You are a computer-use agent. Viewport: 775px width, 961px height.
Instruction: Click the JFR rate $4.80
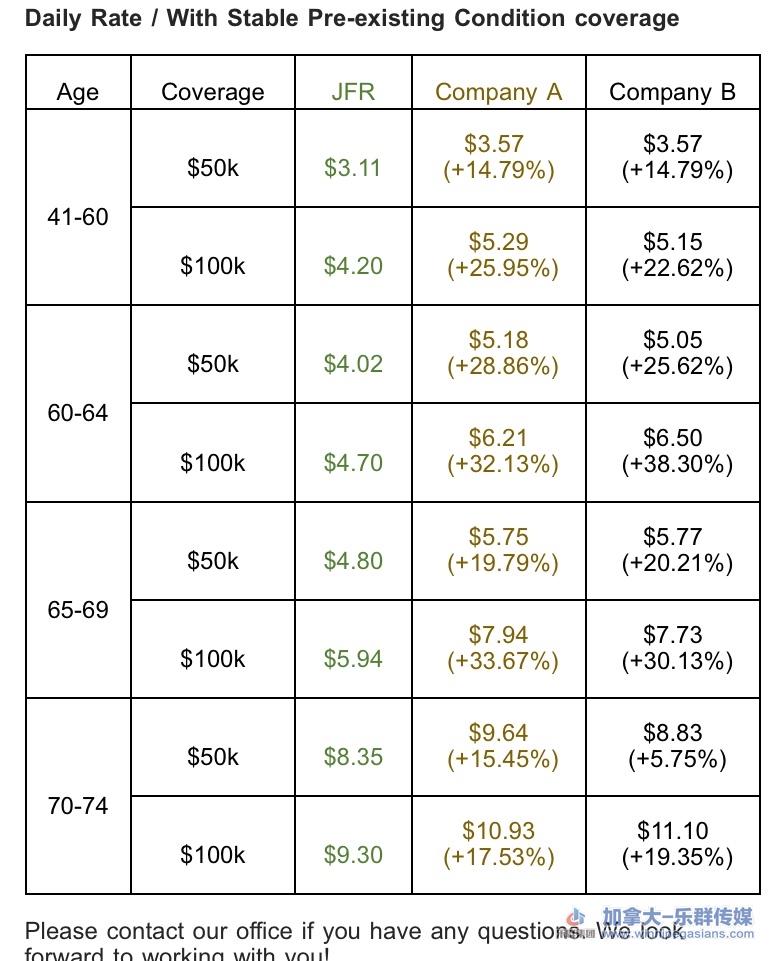353,561
